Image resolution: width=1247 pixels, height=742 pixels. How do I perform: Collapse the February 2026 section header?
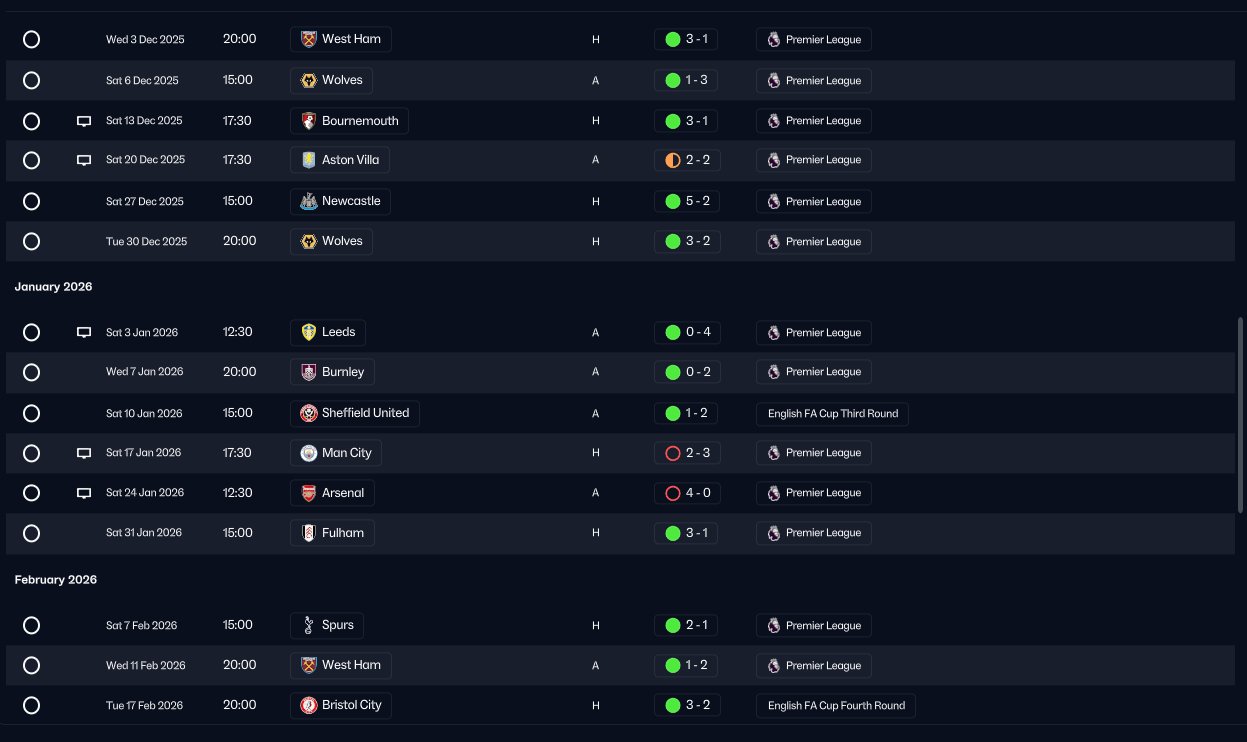click(56, 580)
